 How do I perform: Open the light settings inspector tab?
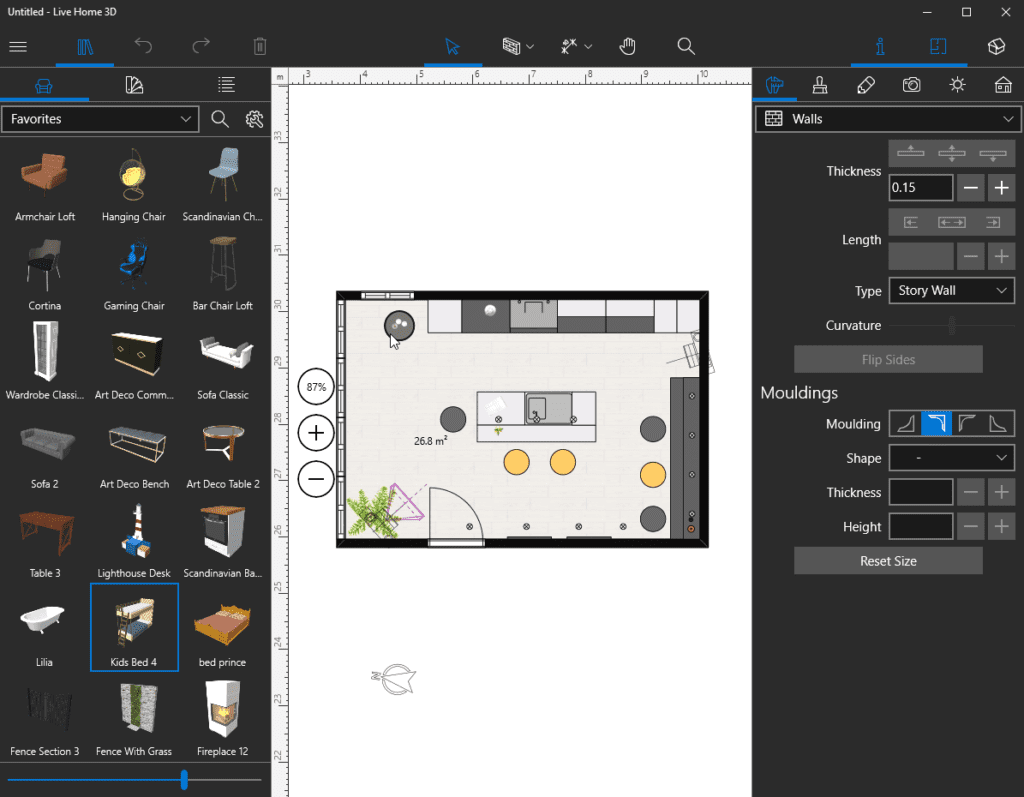(957, 85)
